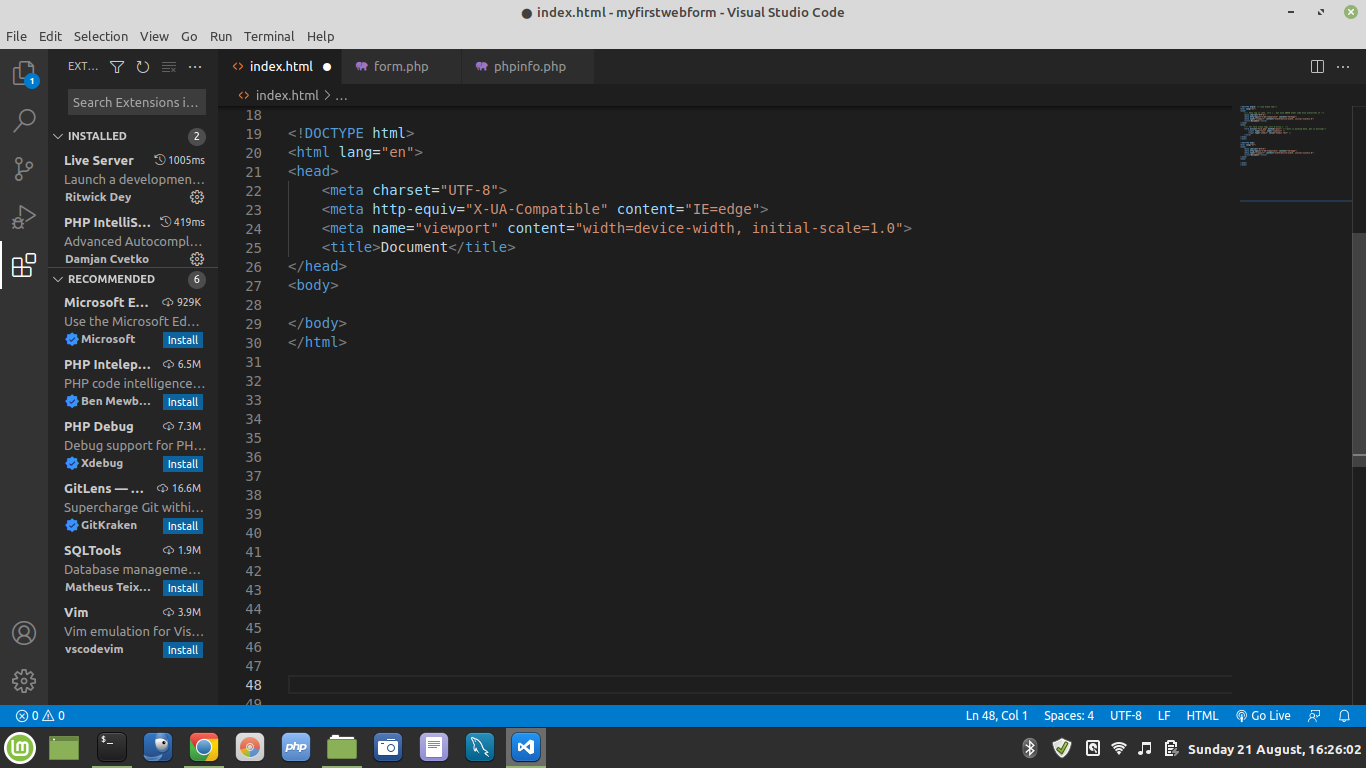
Task: Open the Search view icon
Action: 24,121
